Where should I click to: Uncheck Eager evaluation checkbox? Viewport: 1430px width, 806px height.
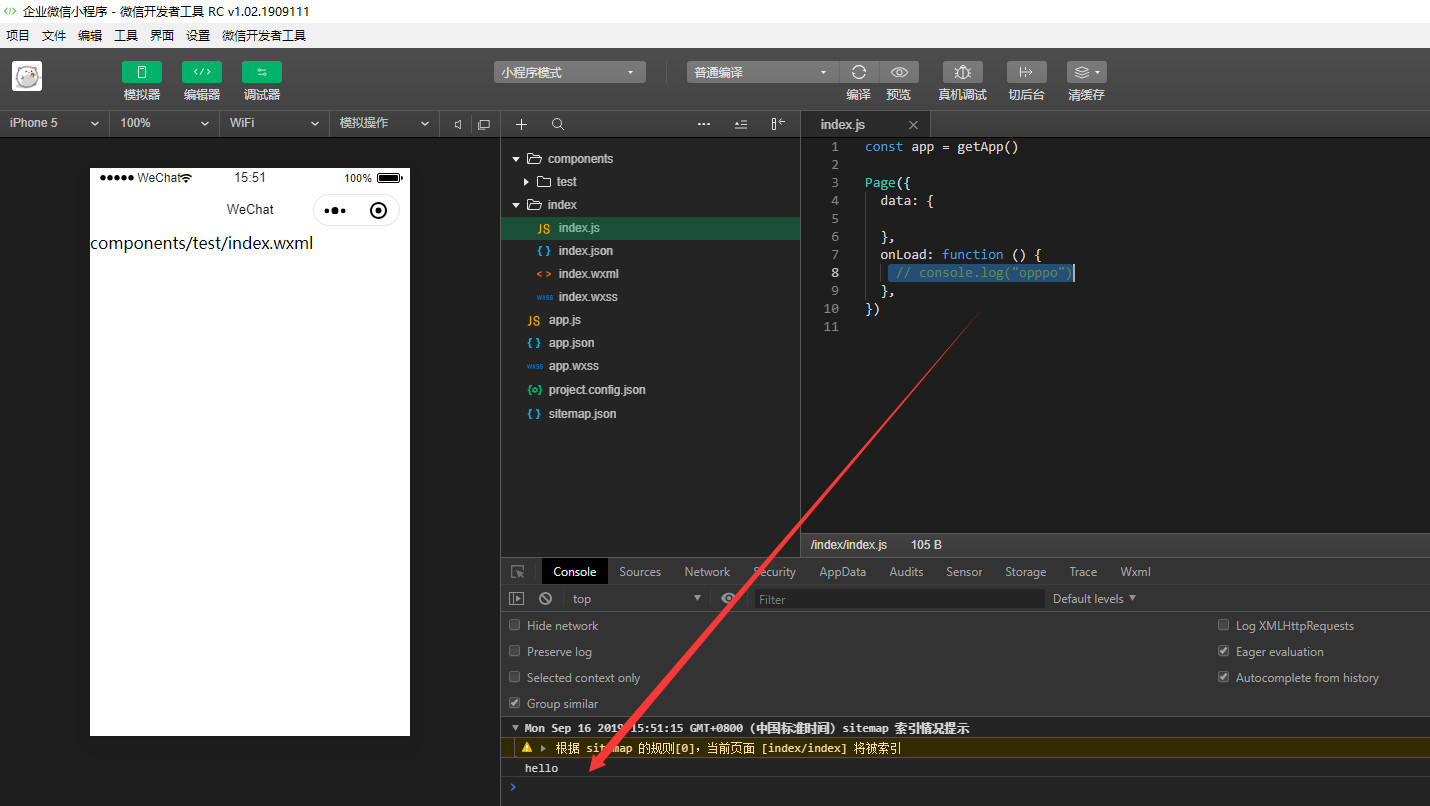point(1223,651)
